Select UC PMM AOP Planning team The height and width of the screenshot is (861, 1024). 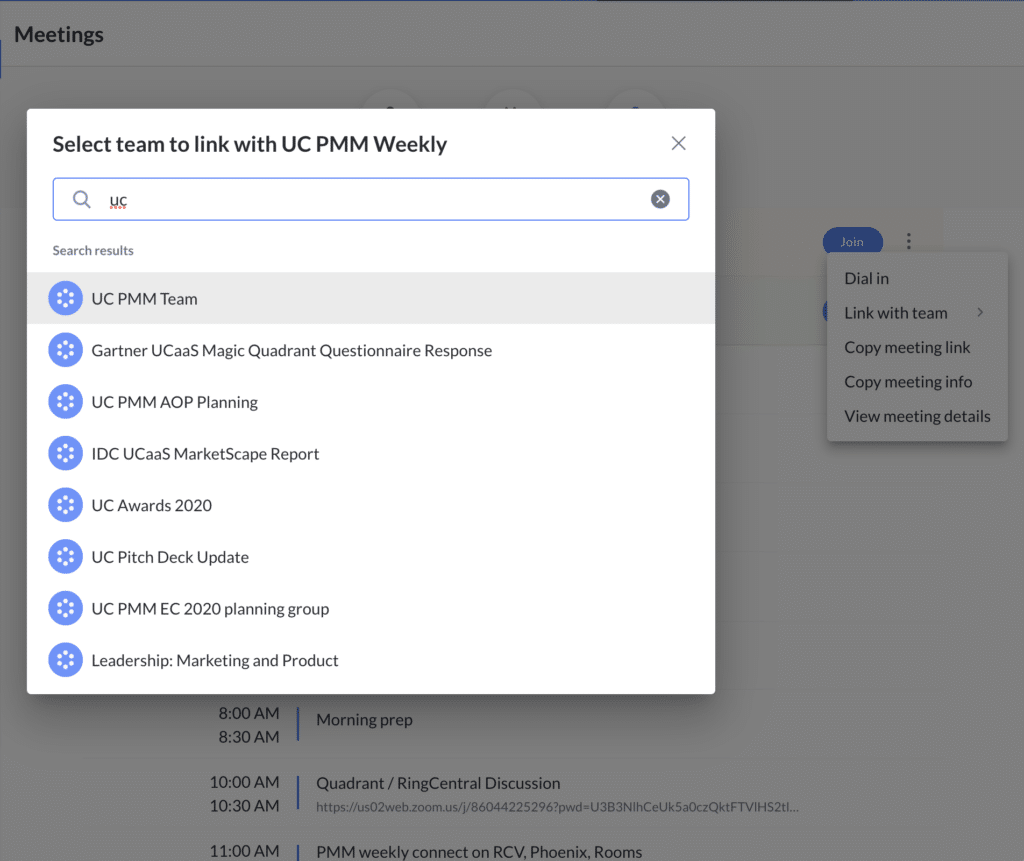click(174, 402)
